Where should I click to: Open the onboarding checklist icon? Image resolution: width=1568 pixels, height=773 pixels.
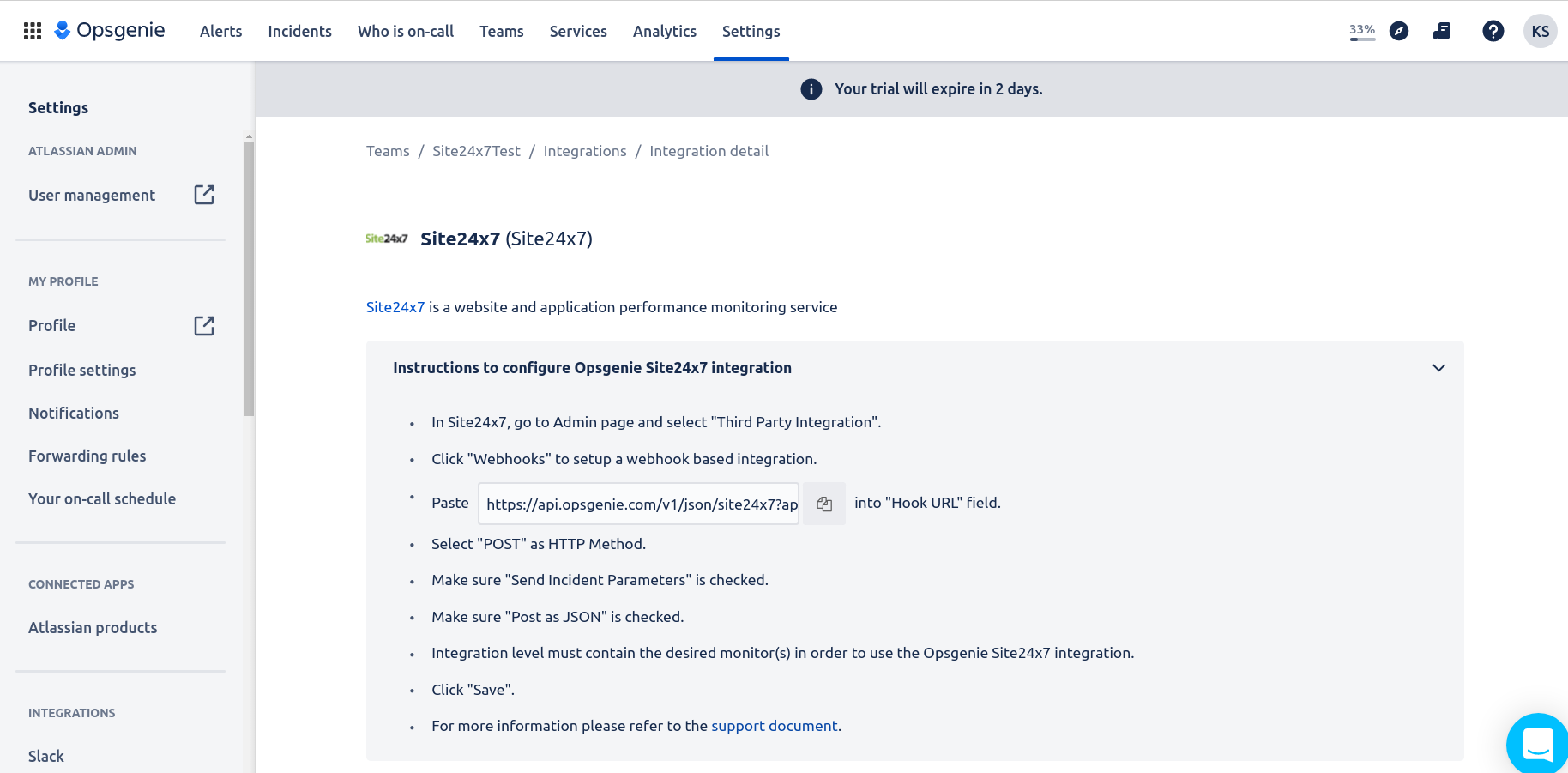(x=1442, y=30)
